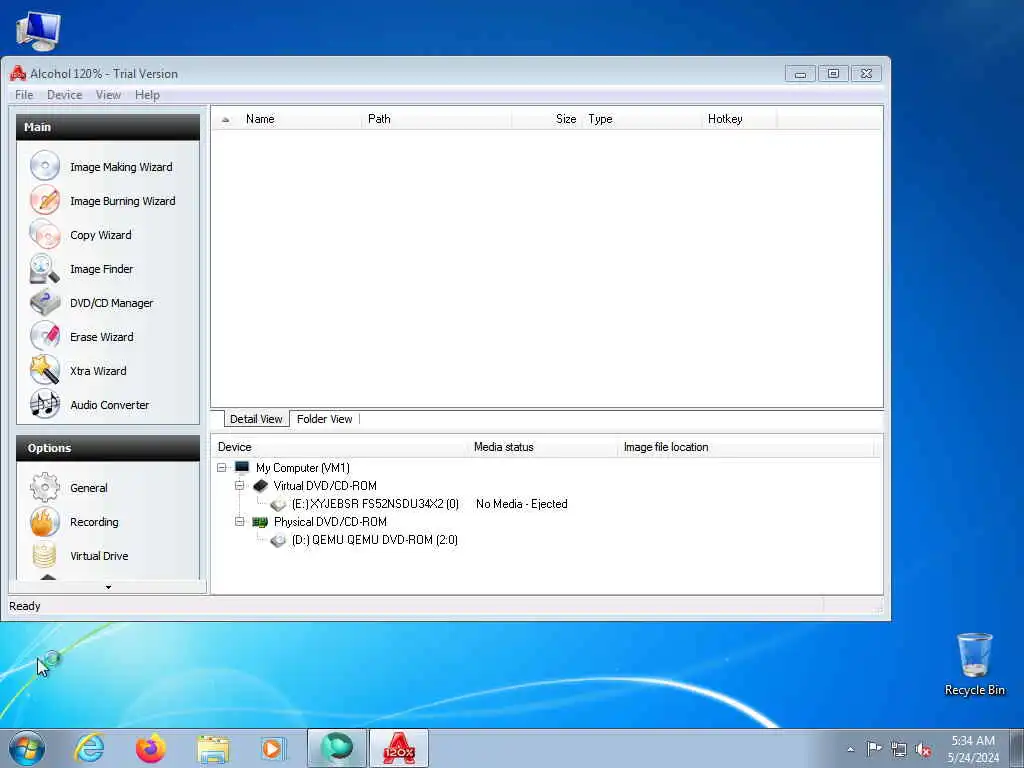
Task: Open the Audio Converter notes icon
Action: pos(44,404)
